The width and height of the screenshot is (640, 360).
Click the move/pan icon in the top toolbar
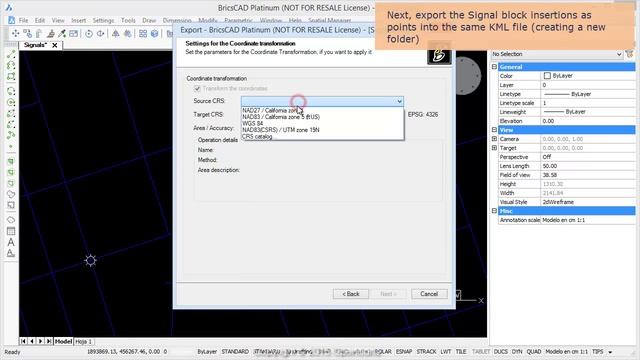[16, 33]
